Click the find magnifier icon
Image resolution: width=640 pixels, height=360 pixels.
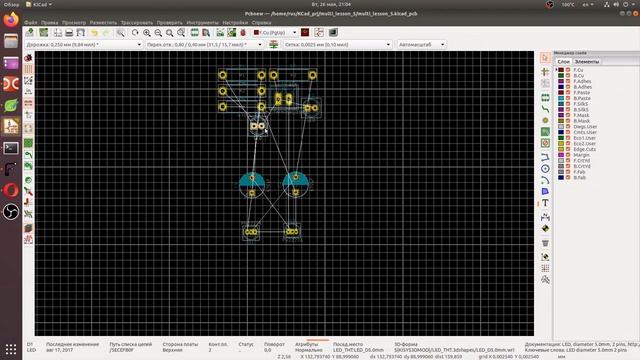pos(120,33)
